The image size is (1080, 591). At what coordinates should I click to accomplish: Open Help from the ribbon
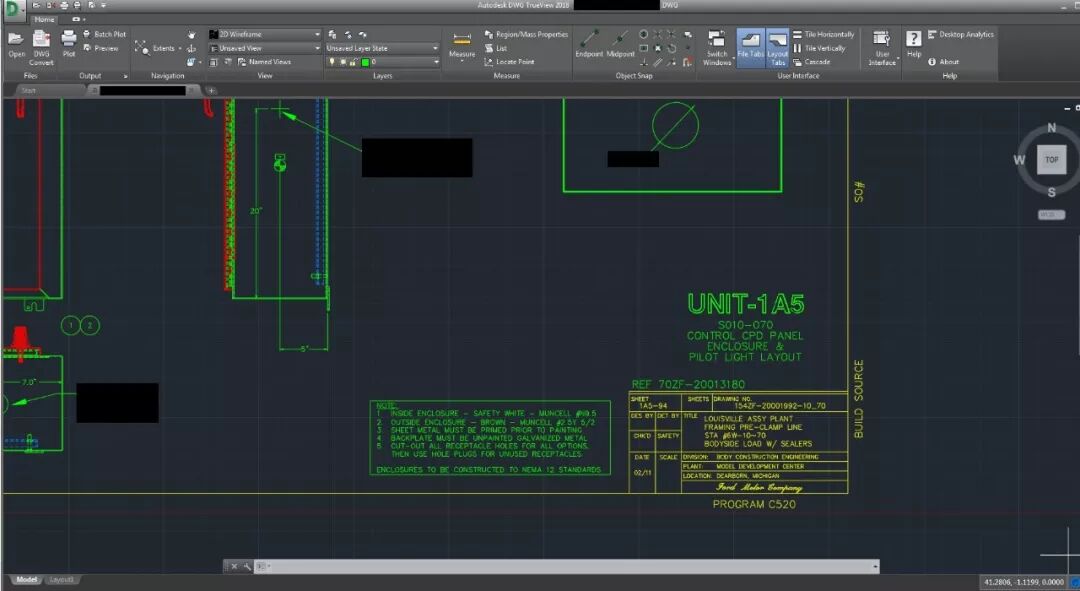(x=913, y=41)
